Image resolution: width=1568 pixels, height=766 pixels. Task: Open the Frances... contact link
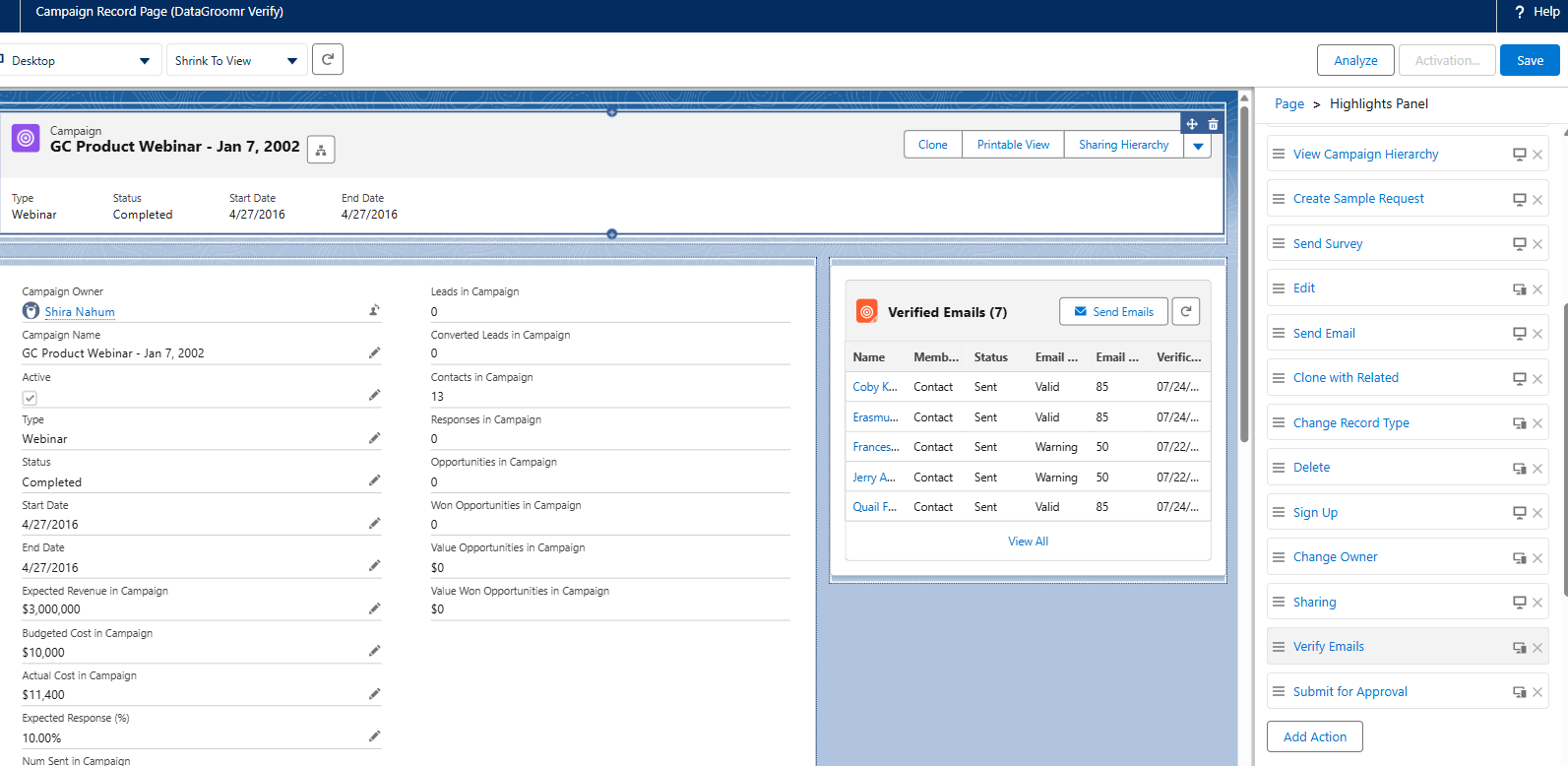876,447
